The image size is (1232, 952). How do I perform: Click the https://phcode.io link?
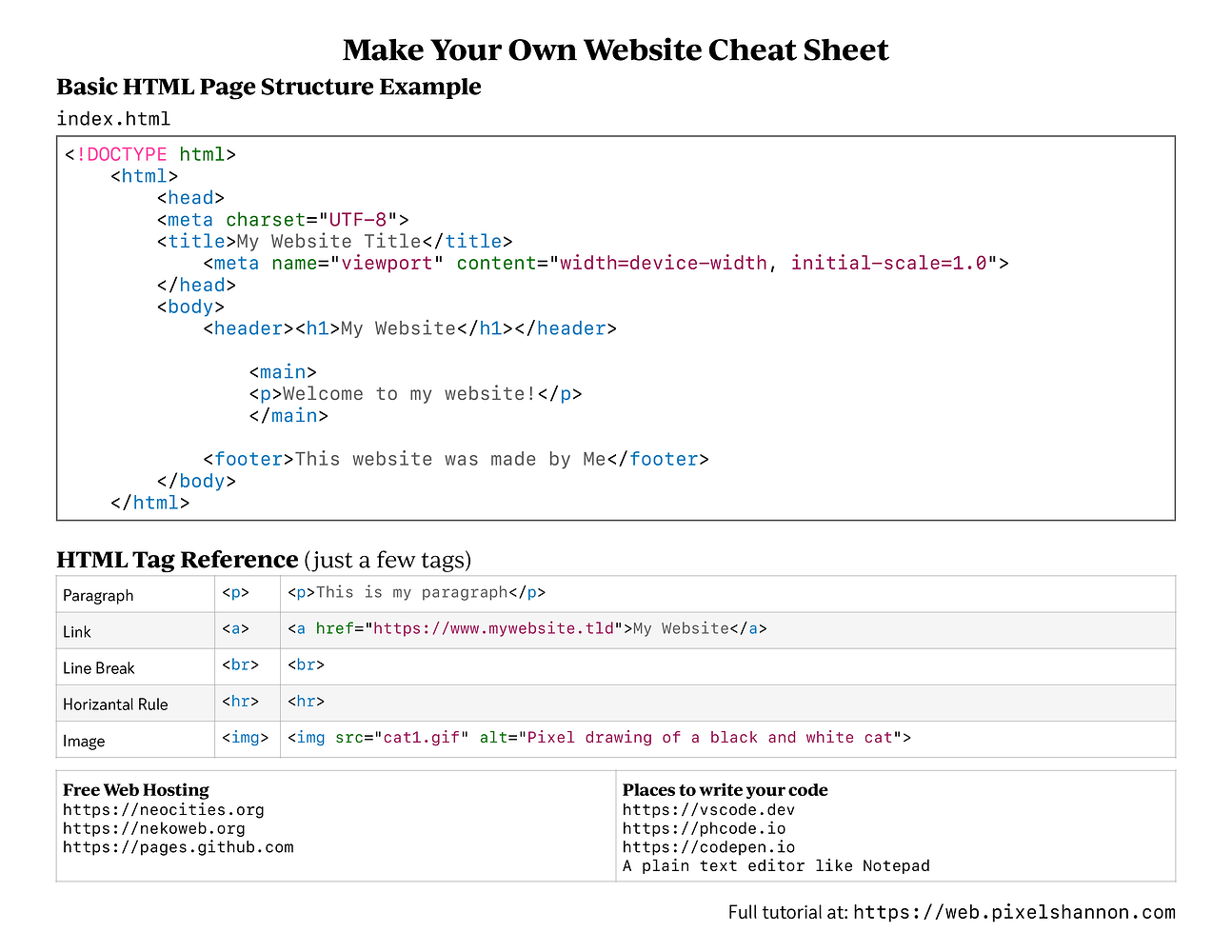tap(704, 828)
